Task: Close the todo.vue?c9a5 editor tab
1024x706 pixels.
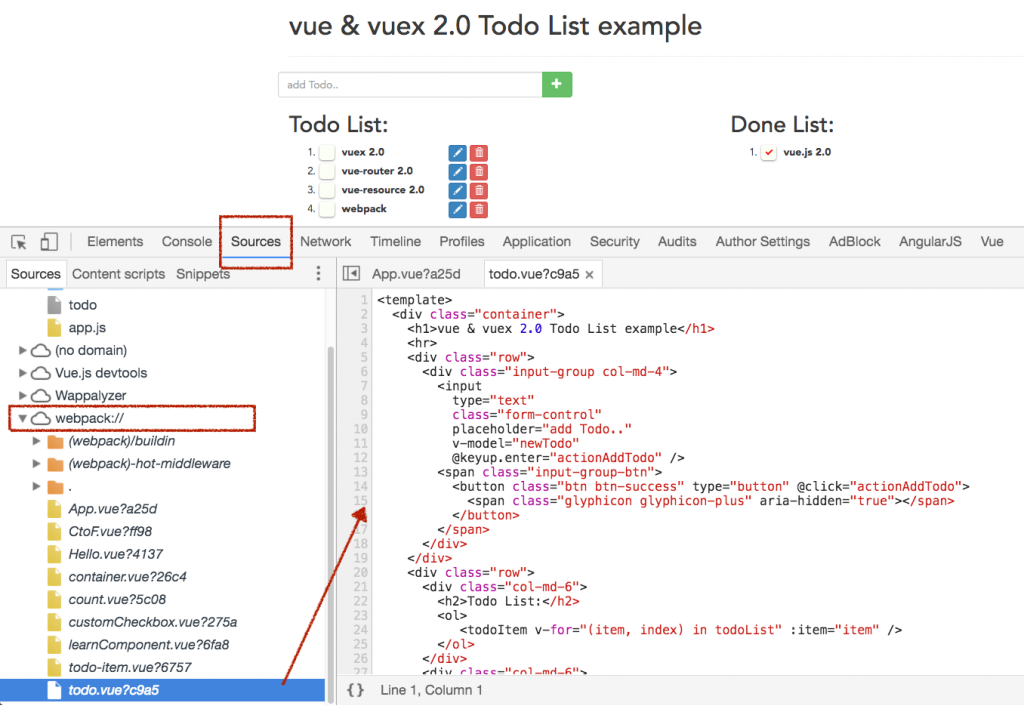Action: point(589,275)
